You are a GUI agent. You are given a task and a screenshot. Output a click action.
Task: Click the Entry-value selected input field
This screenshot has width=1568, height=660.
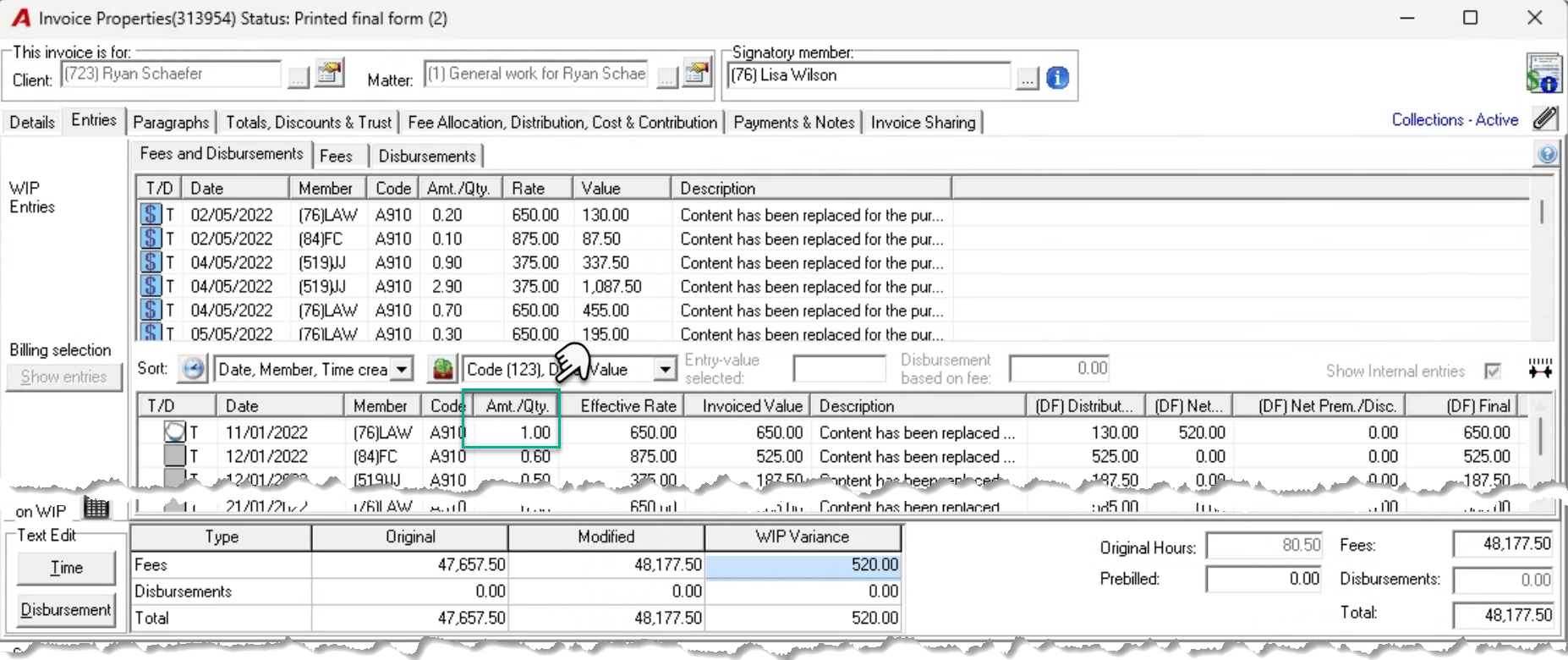(x=839, y=369)
